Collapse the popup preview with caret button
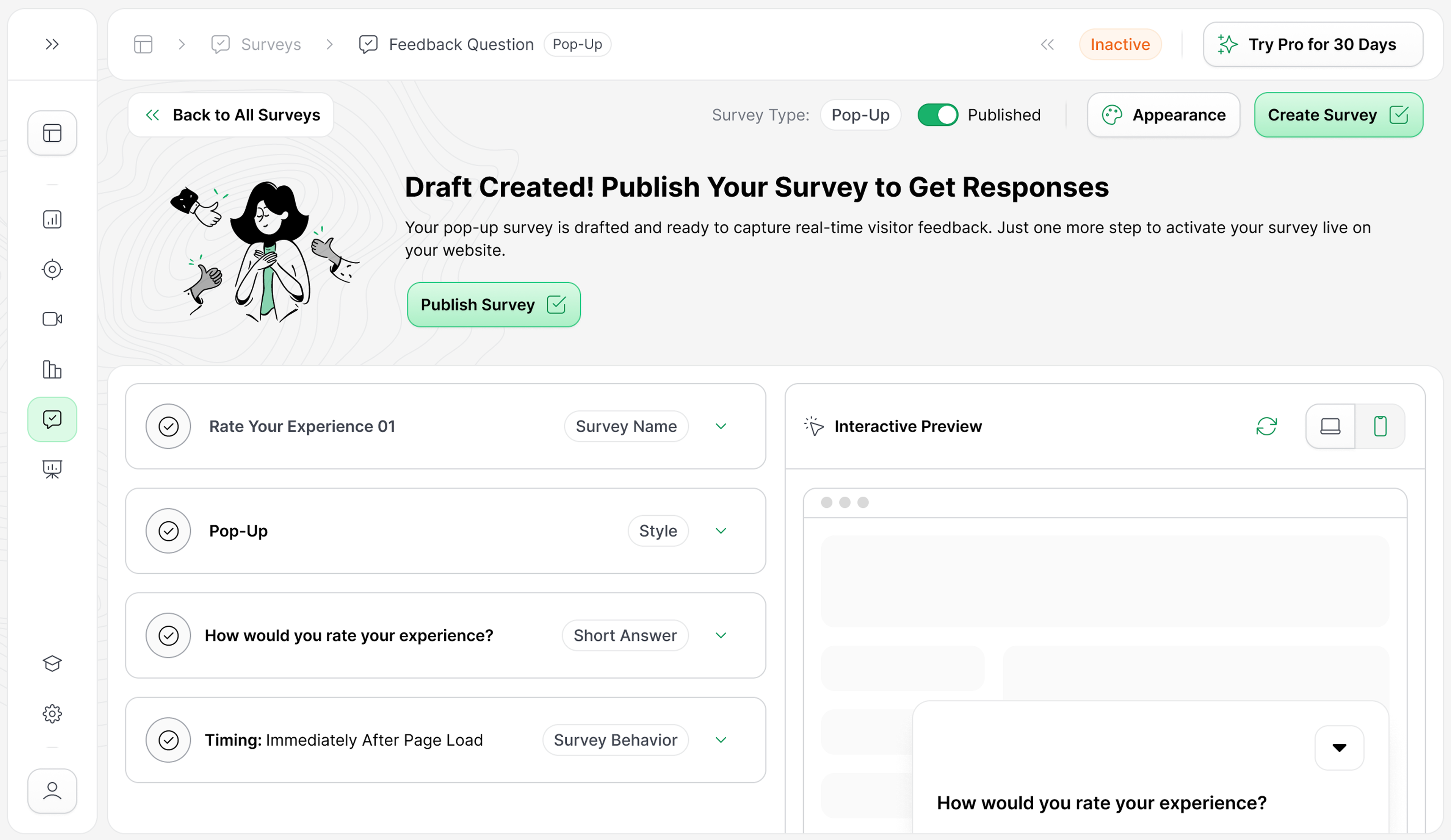1451x840 pixels. click(1339, 748)
